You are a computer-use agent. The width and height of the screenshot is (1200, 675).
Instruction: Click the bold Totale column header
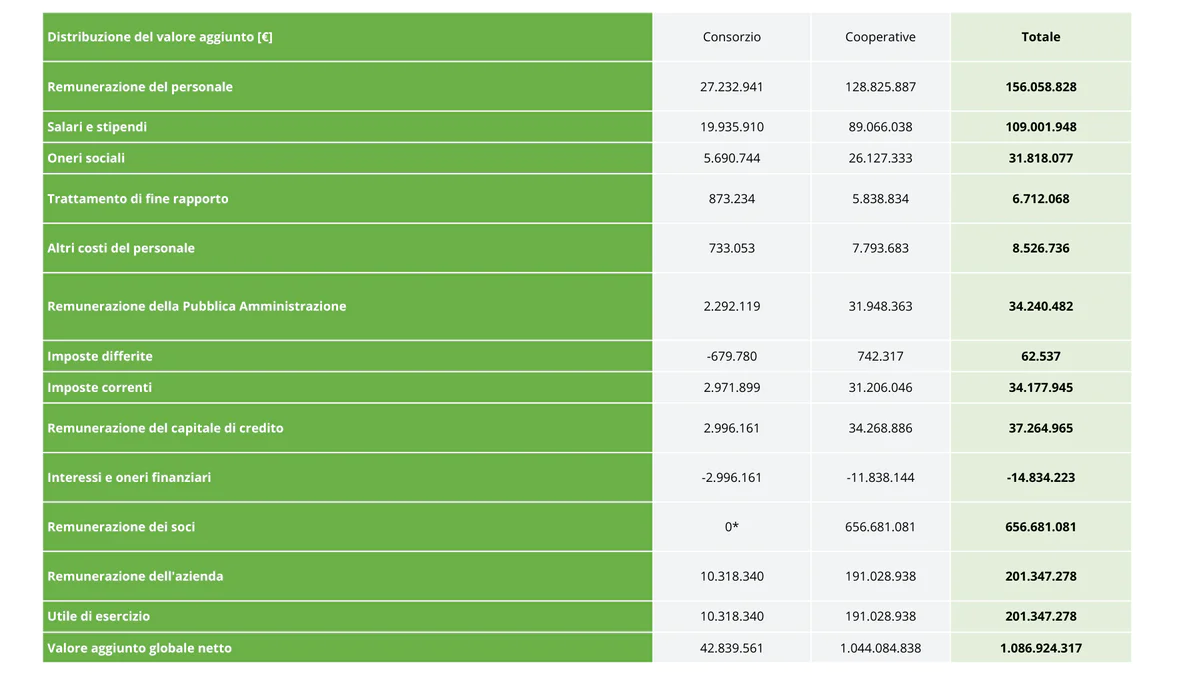1040,37
